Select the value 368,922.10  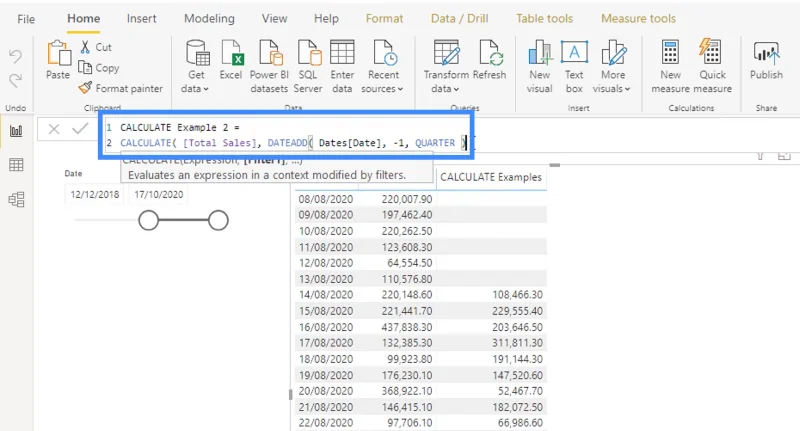407,391
